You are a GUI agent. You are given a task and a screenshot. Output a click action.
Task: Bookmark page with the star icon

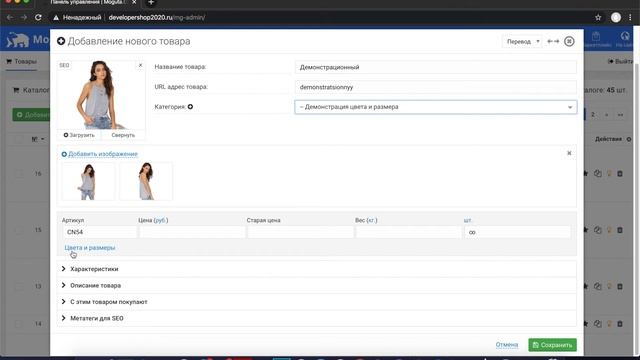point(598,18)
